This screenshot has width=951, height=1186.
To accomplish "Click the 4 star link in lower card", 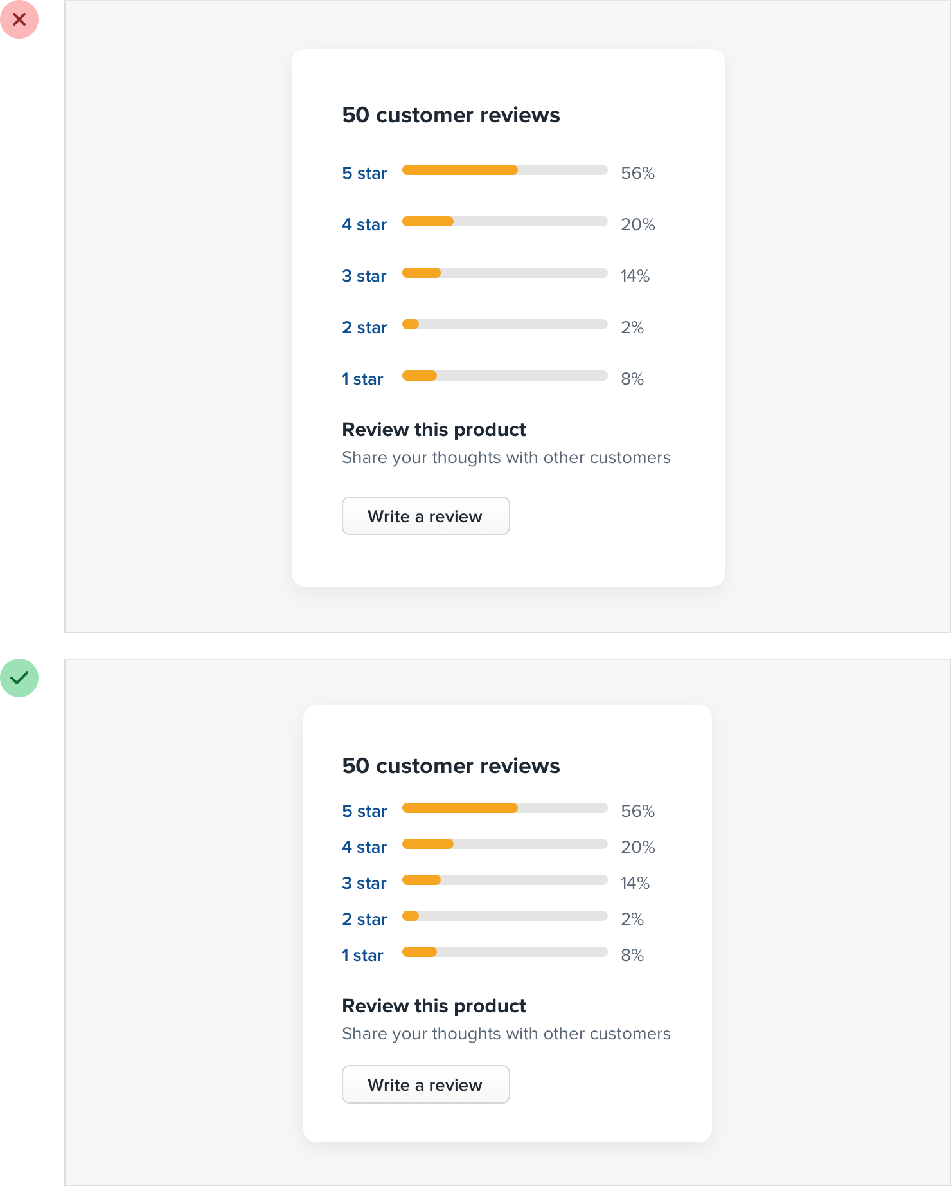I will click(364, 847).
